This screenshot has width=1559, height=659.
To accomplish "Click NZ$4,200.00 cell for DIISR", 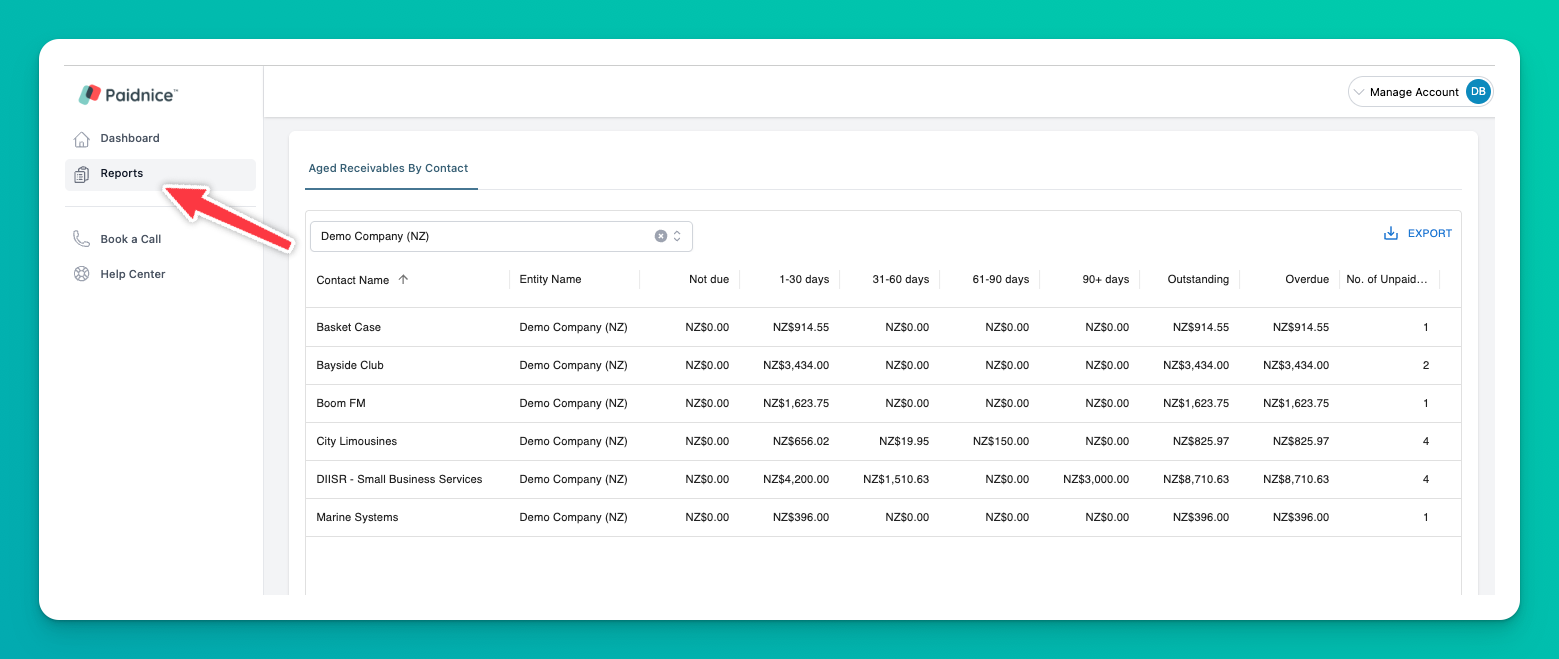I will click(796, 479).
